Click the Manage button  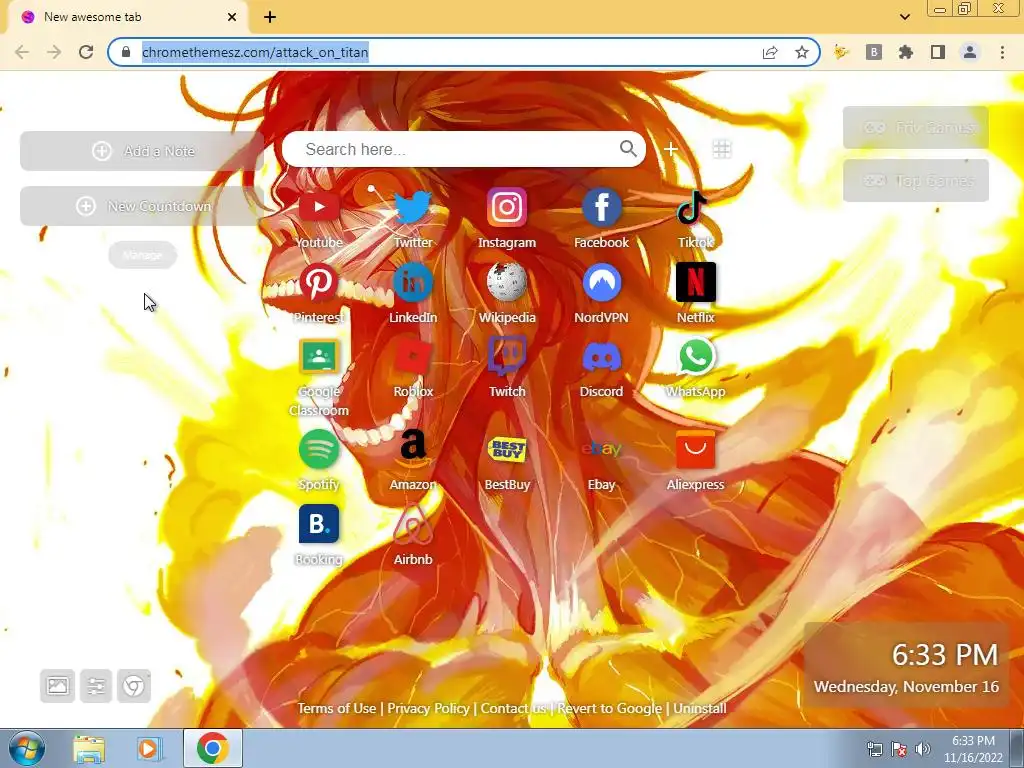142,255
